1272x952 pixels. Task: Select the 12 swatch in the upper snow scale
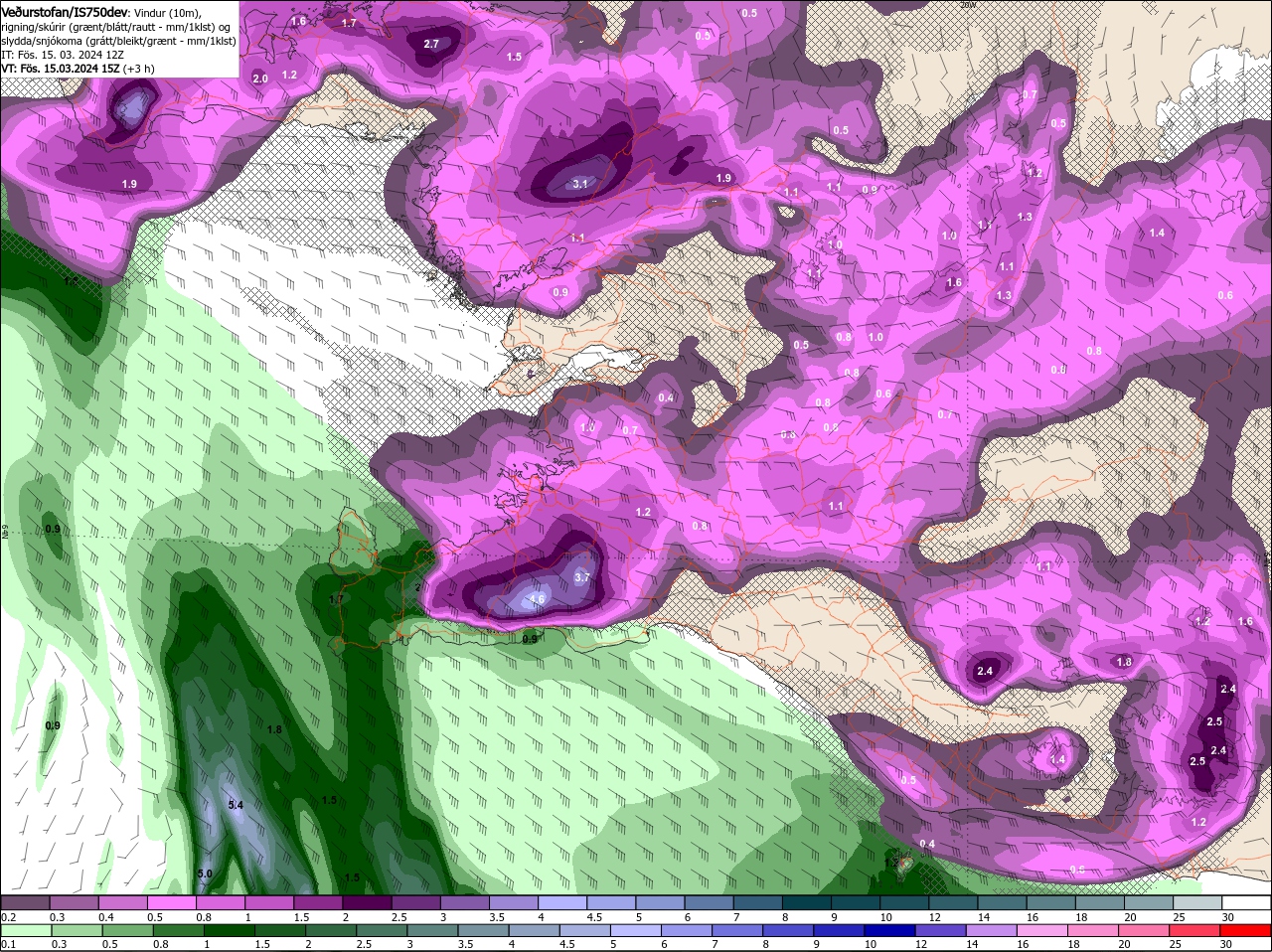coord(953,902)
